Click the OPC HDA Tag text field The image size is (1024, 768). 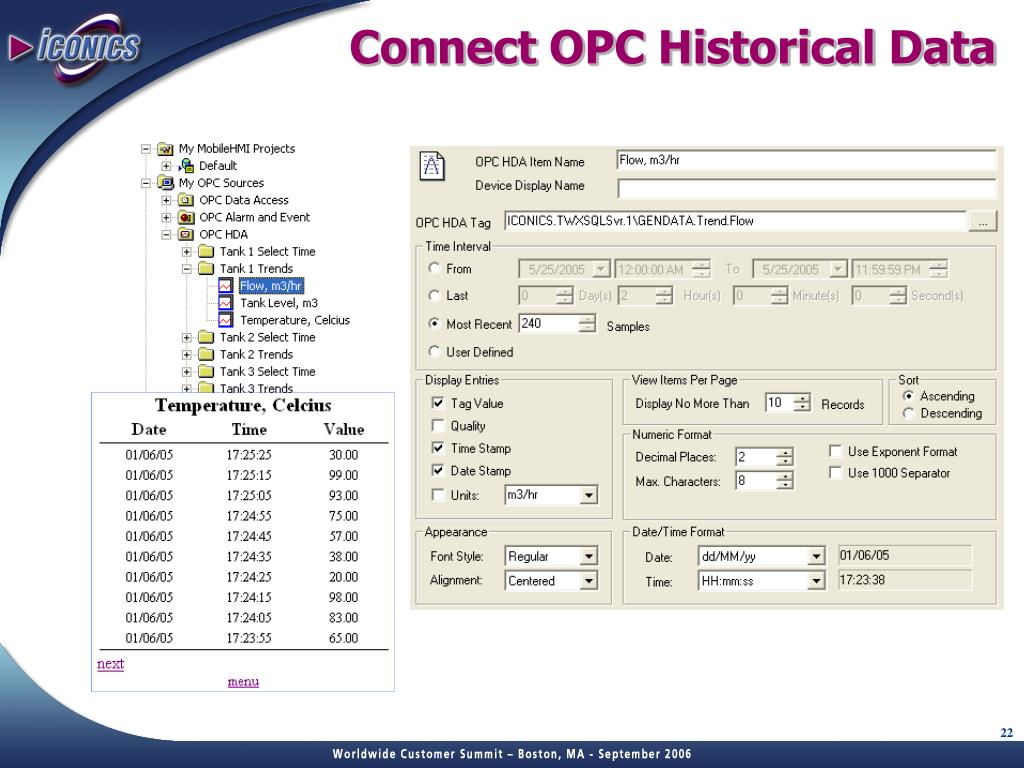(735, 221)
